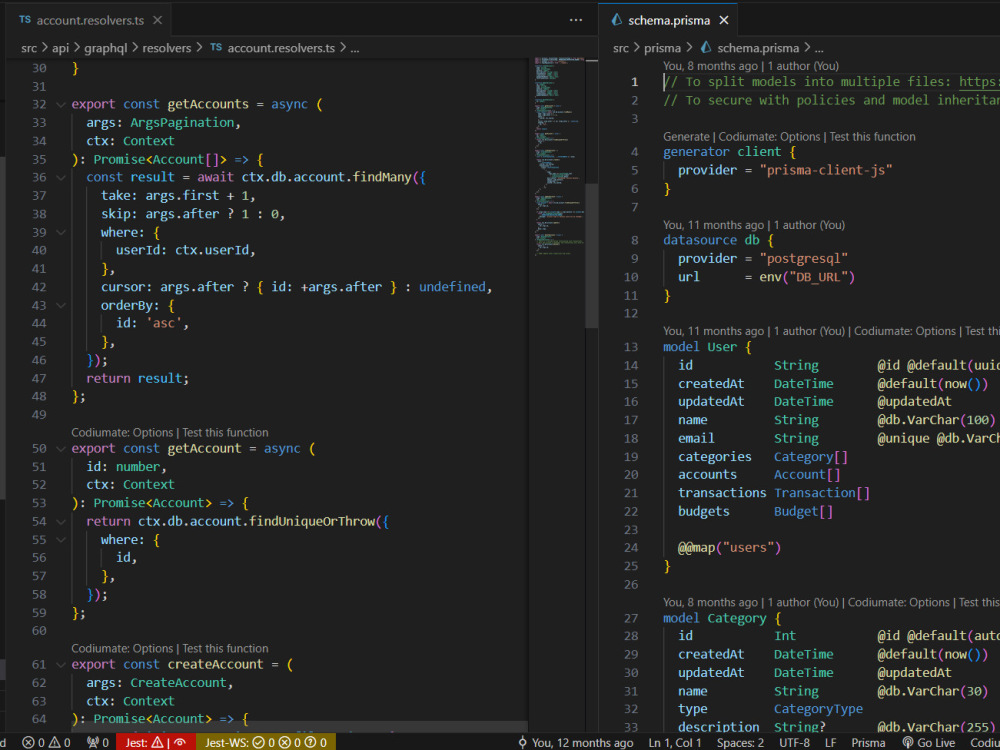Click line number 47 in left gutter

click(39, 378)
